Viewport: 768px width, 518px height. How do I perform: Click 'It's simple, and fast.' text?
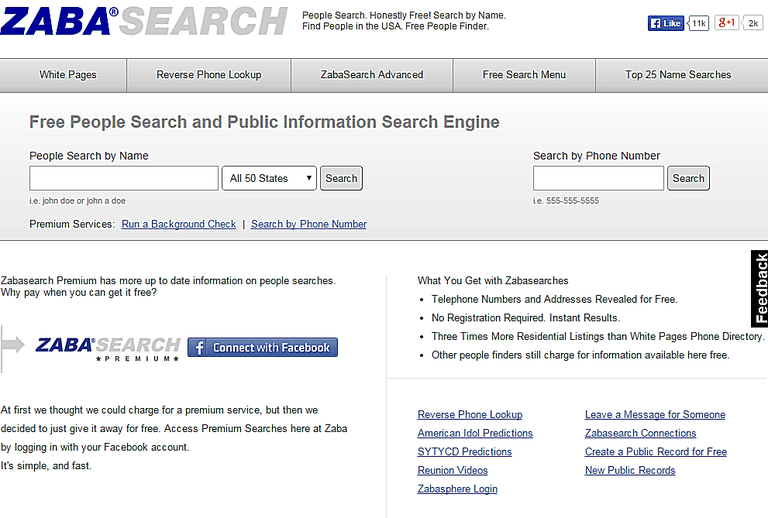pyautogui.click(x=46, y=466)
